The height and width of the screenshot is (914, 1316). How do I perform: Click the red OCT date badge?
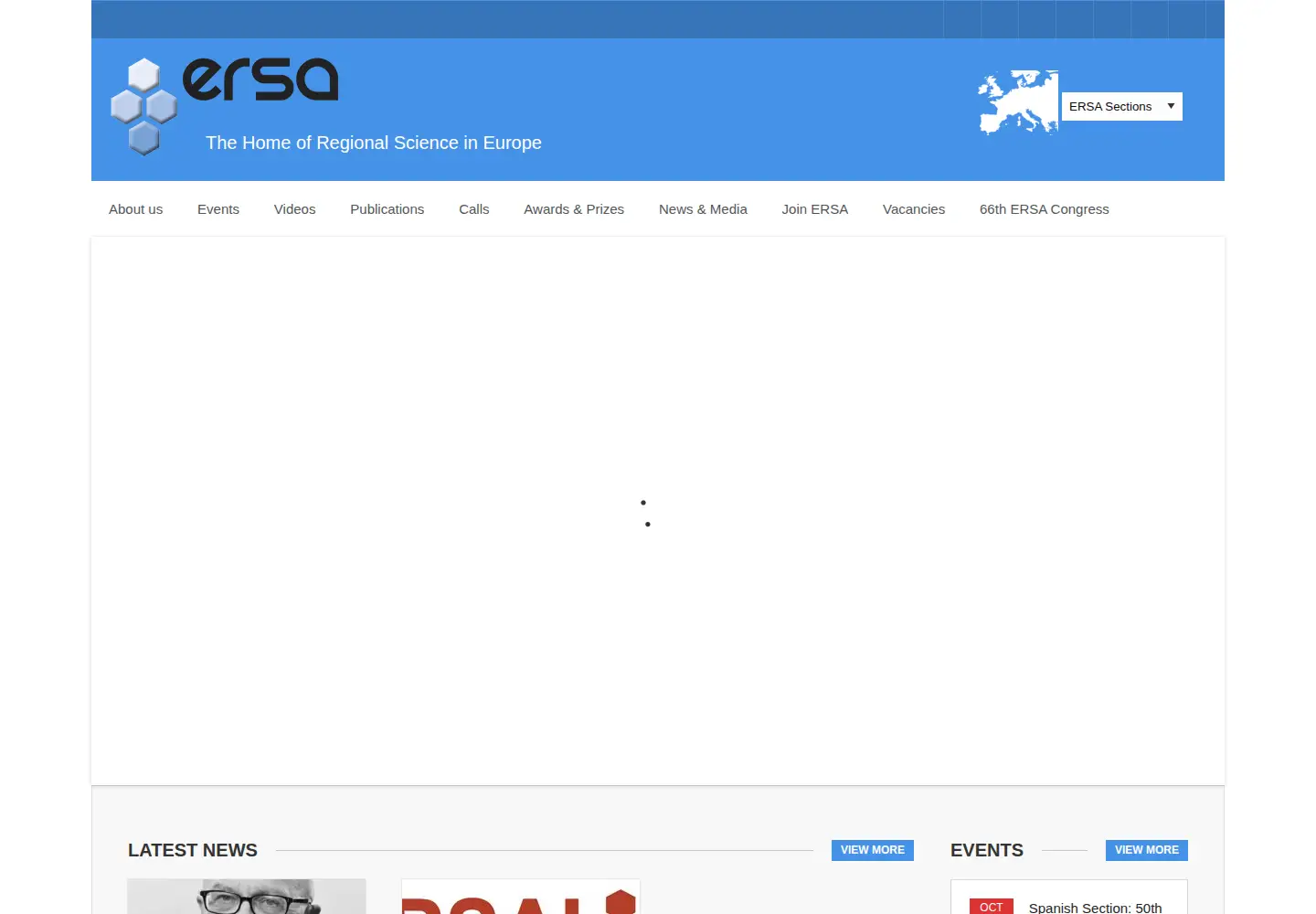pyautogui.click(x=992, y=907)
